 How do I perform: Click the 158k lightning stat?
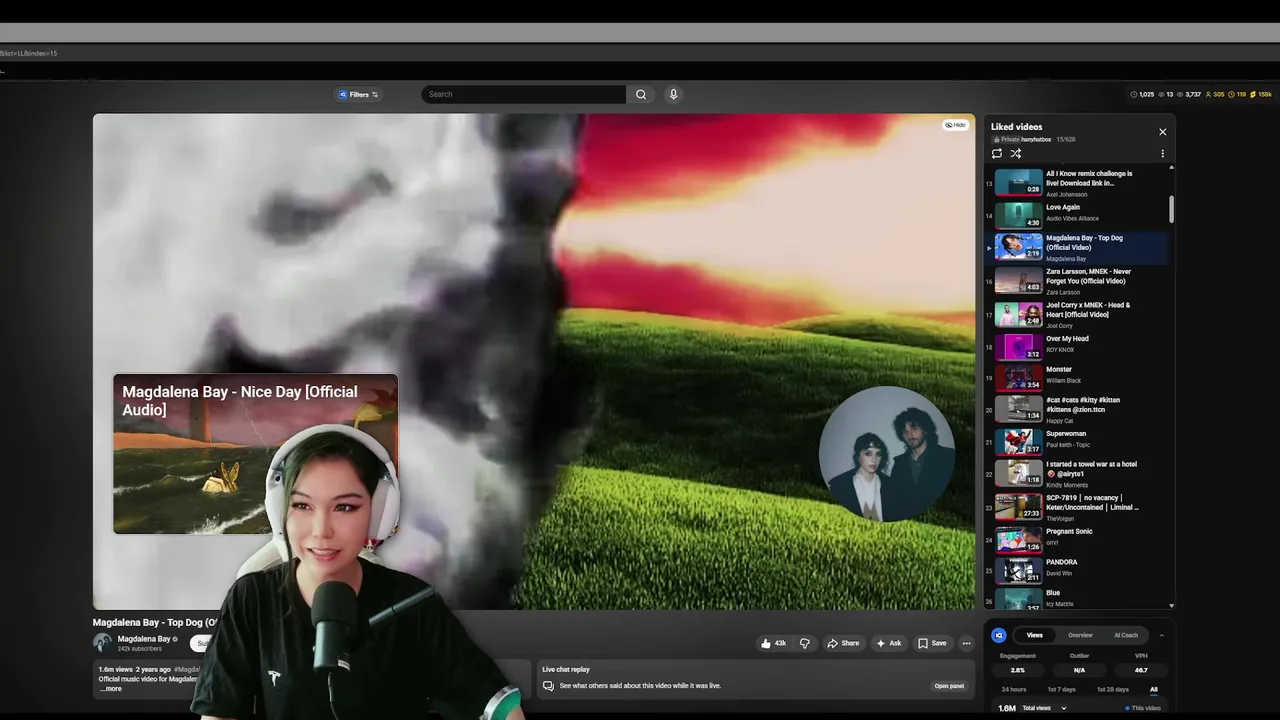1261,94
